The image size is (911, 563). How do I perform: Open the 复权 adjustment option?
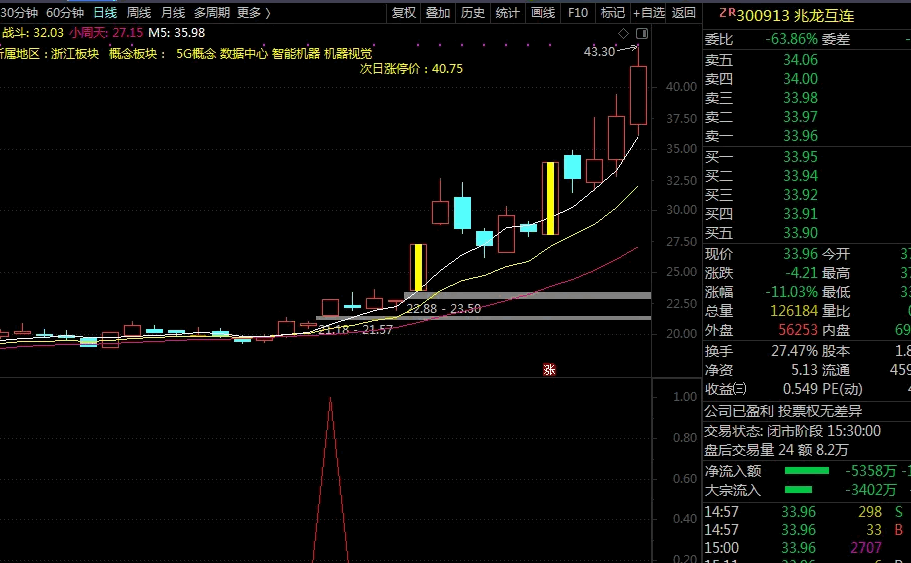[x=404, y=12]
